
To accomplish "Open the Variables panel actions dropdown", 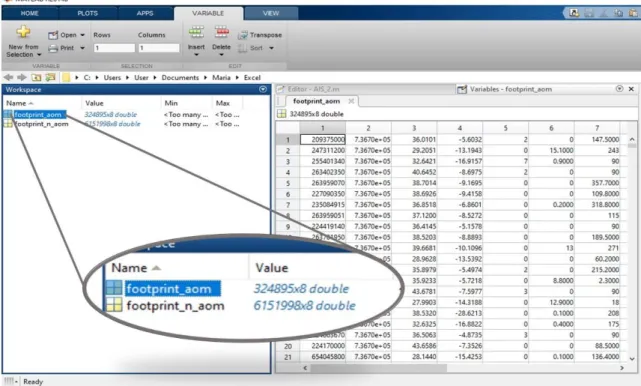I will pos(620,89).
